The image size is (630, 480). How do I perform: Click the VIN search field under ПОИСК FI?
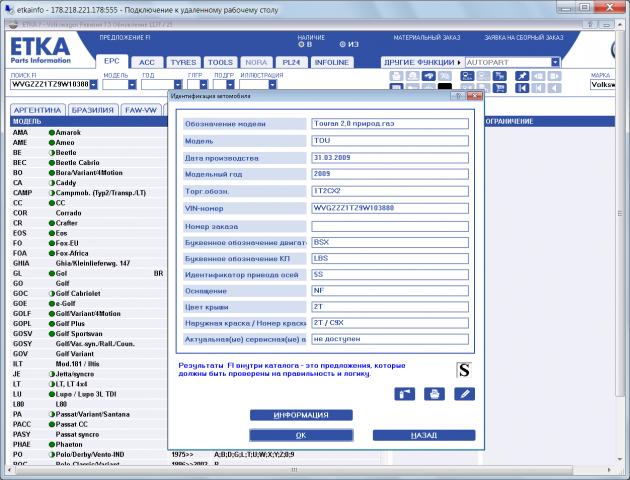(x=46, y=85)
